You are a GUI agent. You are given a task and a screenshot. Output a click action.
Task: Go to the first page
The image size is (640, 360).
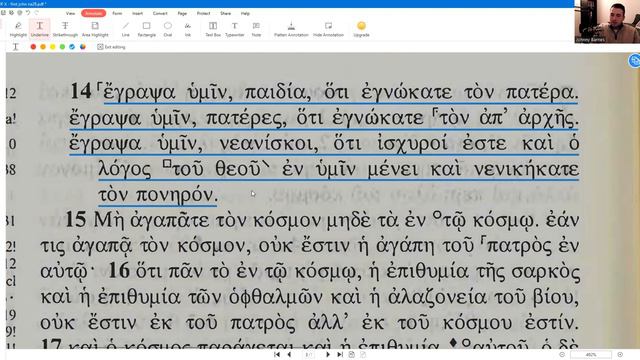coord(277,355)
